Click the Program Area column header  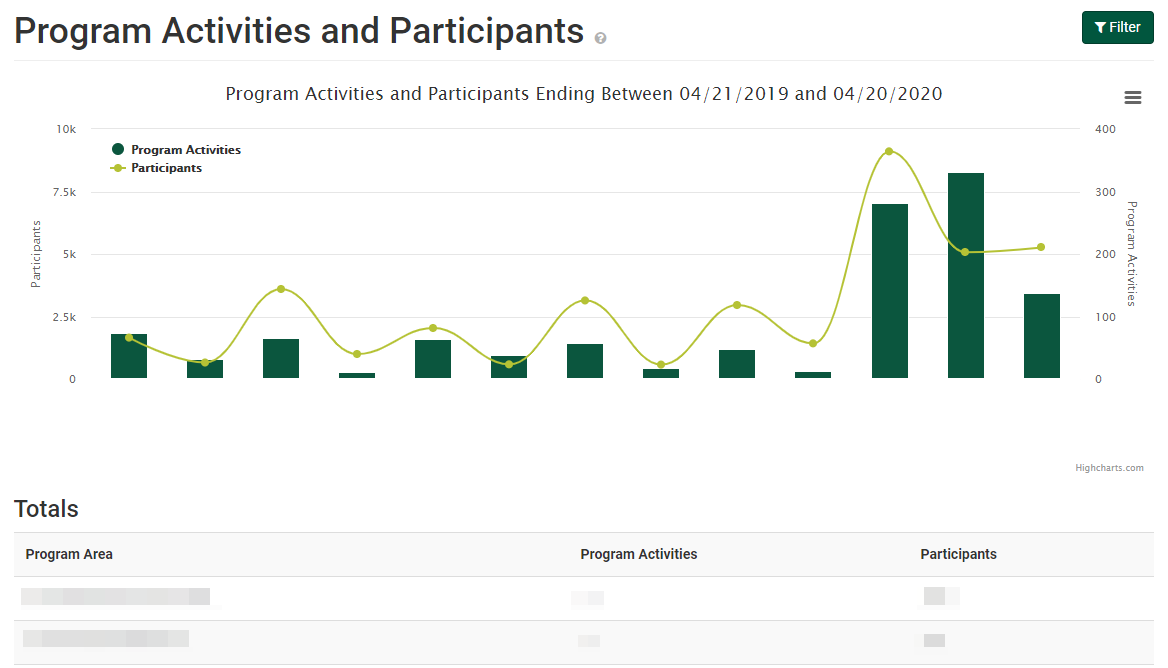(x=69, y=554)
